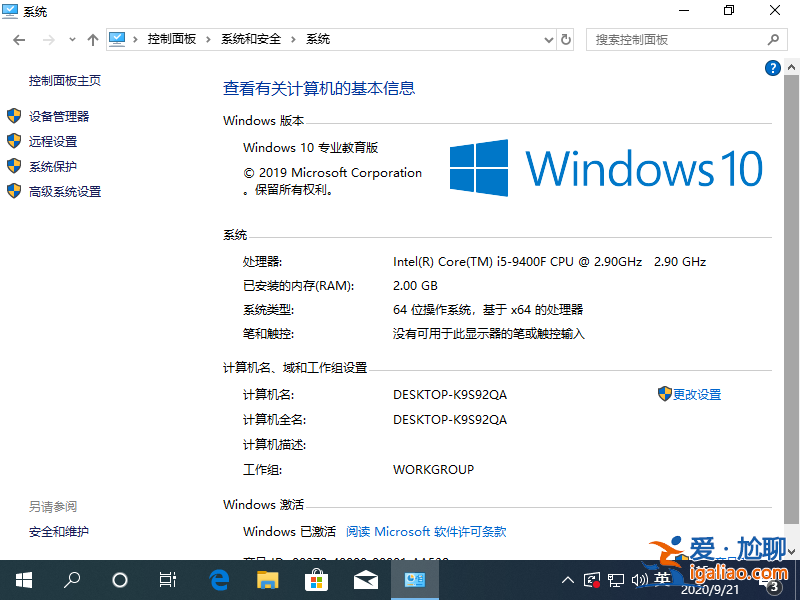
Task: Click the Cortana circle in the taskbar
Action: point(120,579)
